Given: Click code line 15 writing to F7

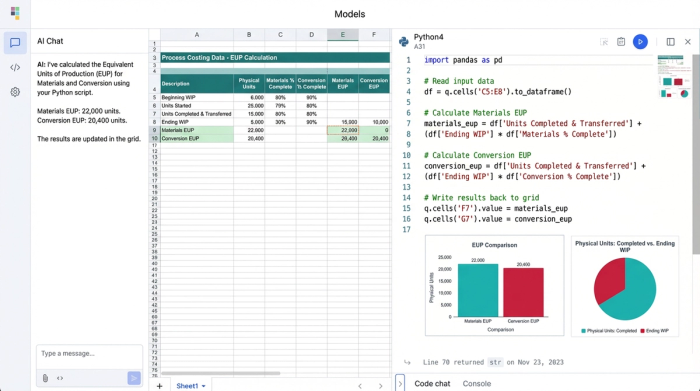Looking at the screenshot, I should click(x=496, y=208).
